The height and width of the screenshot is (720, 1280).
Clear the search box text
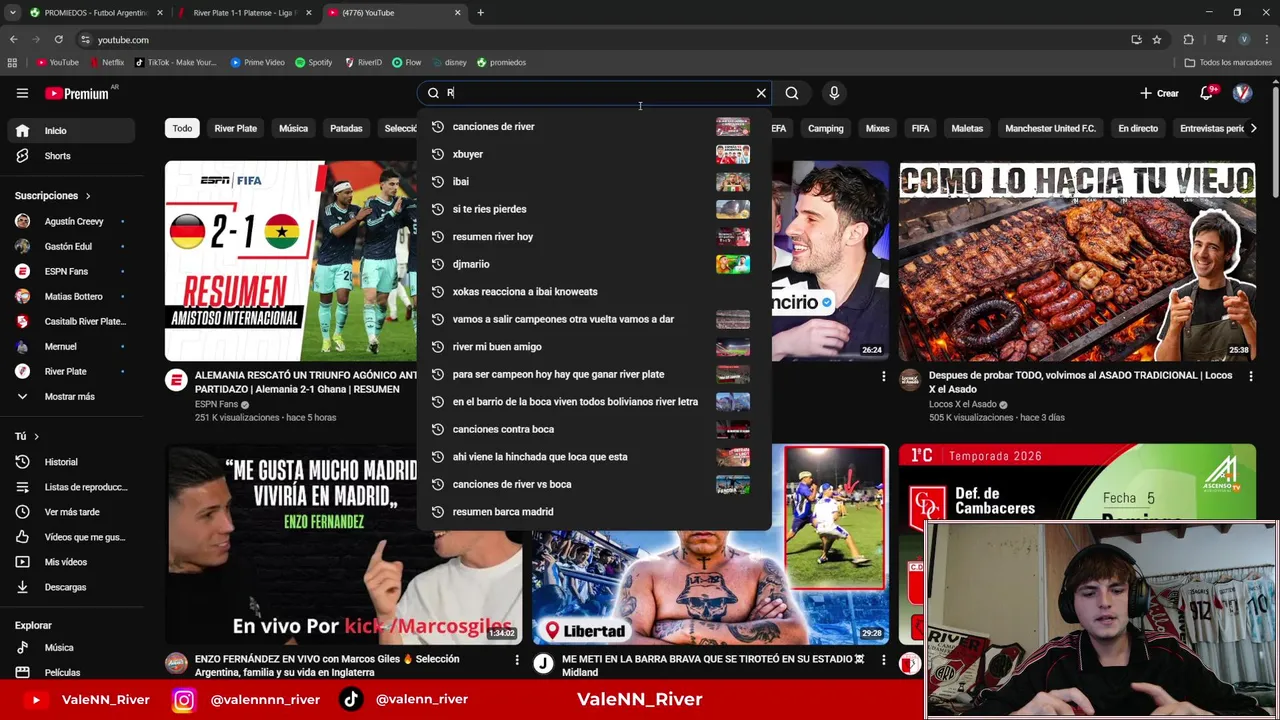tap(761, 93)
